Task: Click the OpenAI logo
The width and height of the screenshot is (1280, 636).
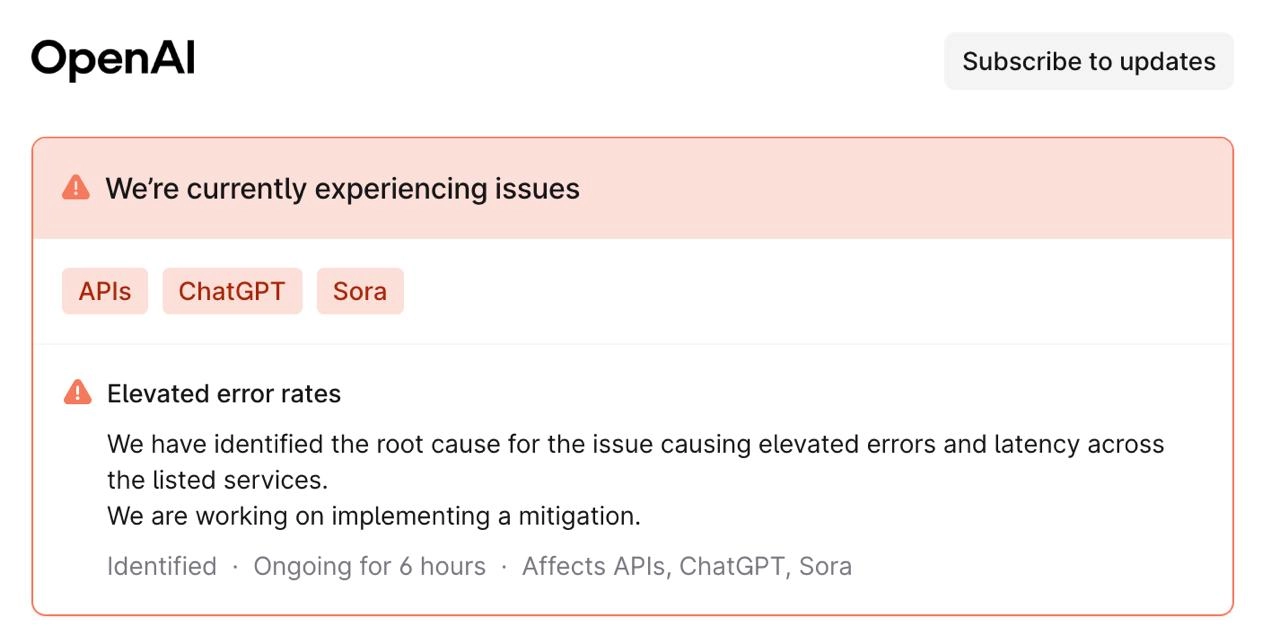Action: 113,60
